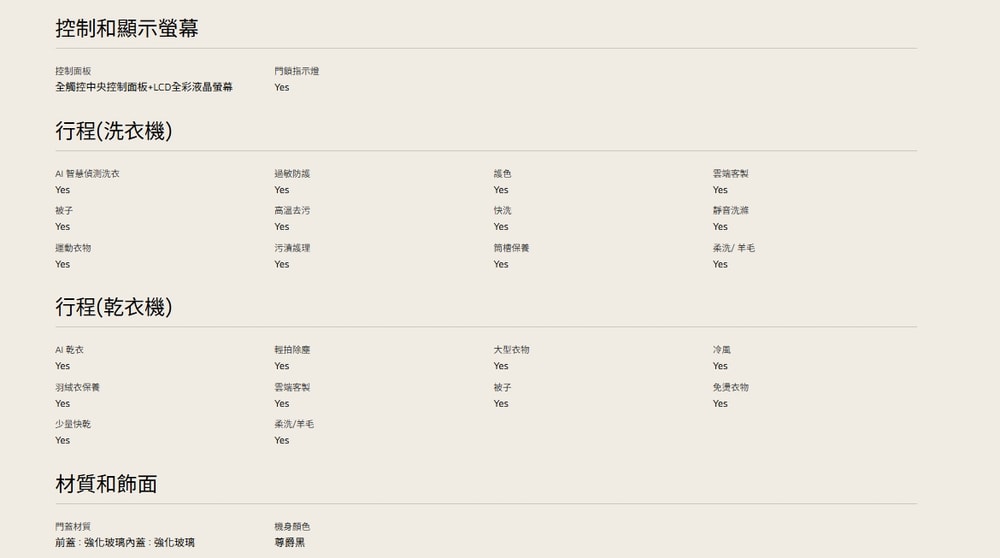1000x558 pixels.
Task: Click the 少量快乾 dryer program label
Action: tap(73, 424)
